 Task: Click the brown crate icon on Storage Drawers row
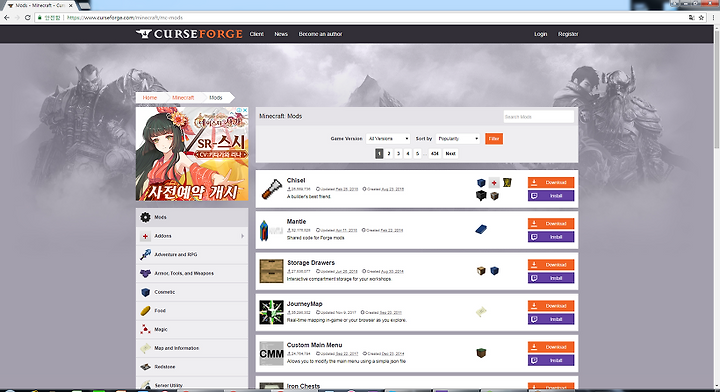pyautogui.click(x=481, y=271)
